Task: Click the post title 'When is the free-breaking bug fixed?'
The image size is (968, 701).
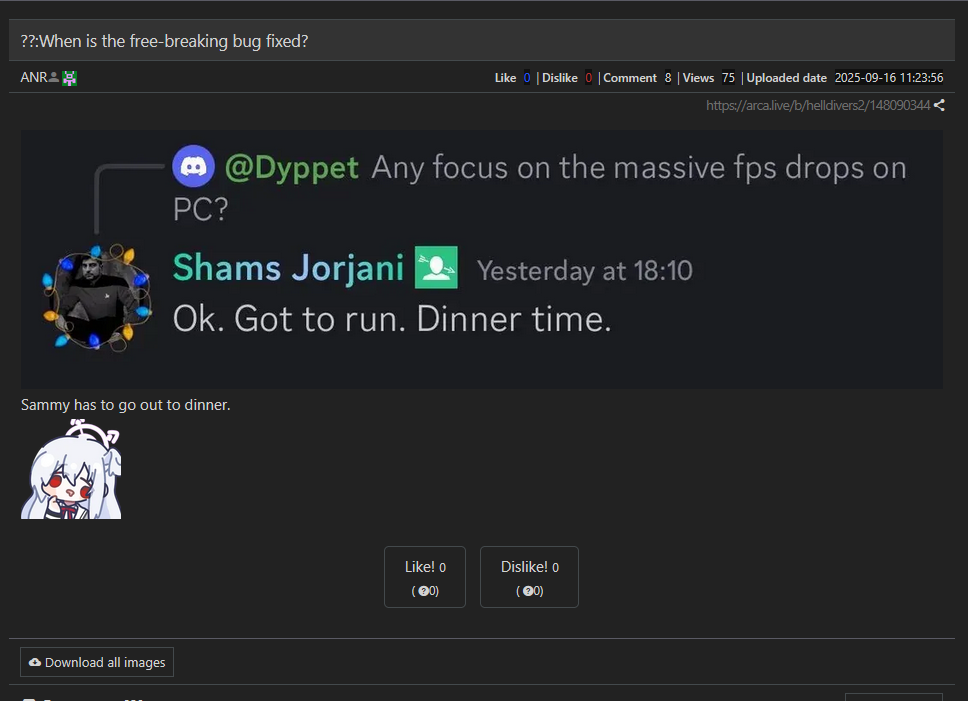Action: pyautogui.click(x=164, y=41)
